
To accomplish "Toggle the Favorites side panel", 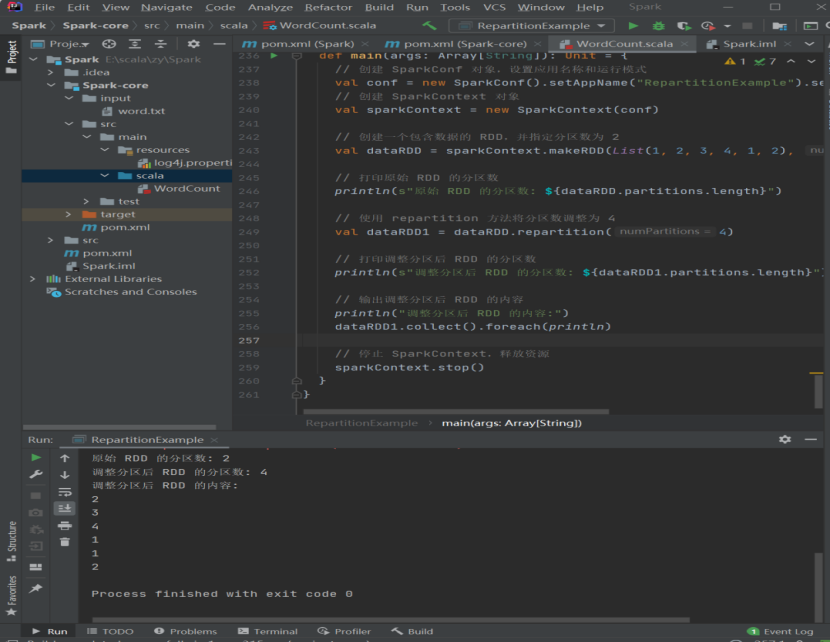I will point(11,596).
